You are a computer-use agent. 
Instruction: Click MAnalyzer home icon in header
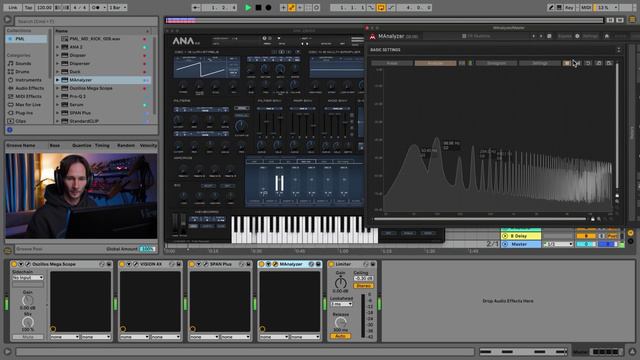tap(607, 36)
